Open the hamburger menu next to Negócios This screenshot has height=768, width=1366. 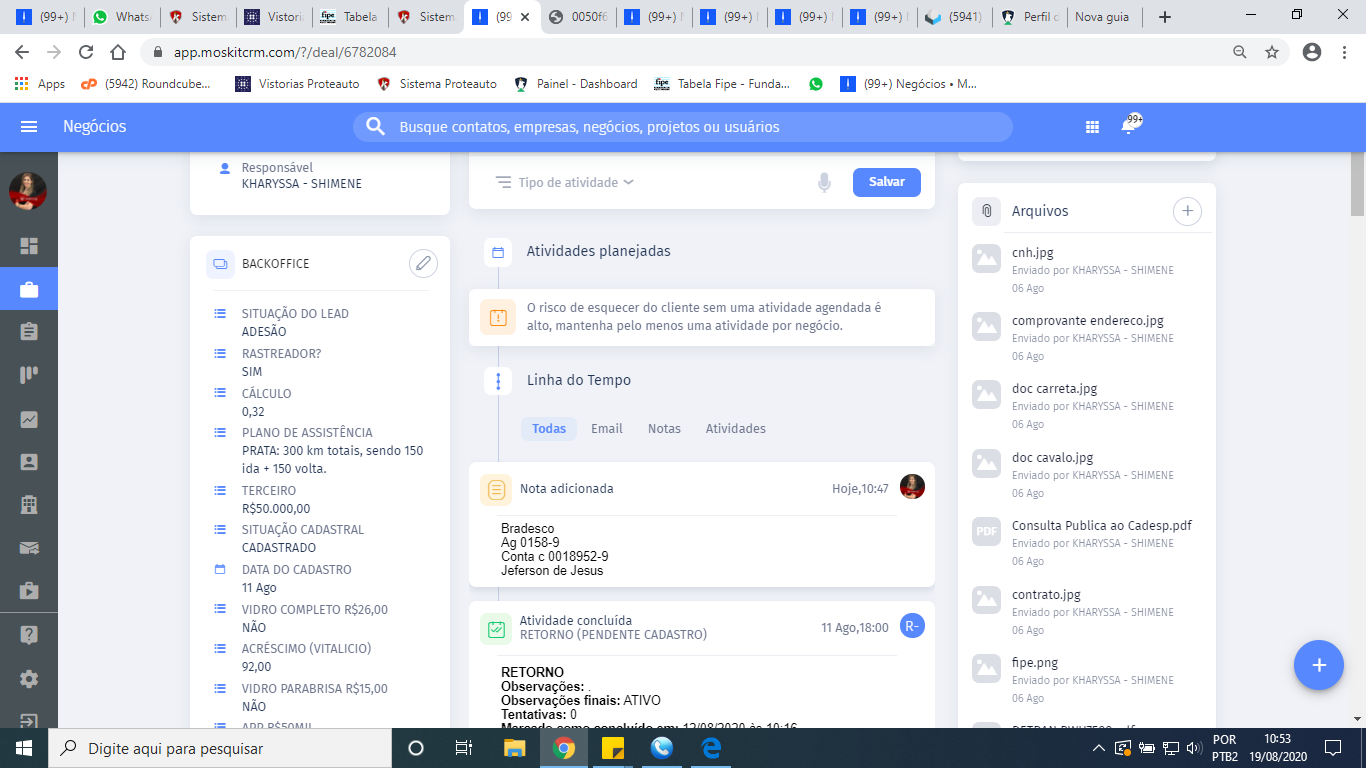click(x=29, y=127)
